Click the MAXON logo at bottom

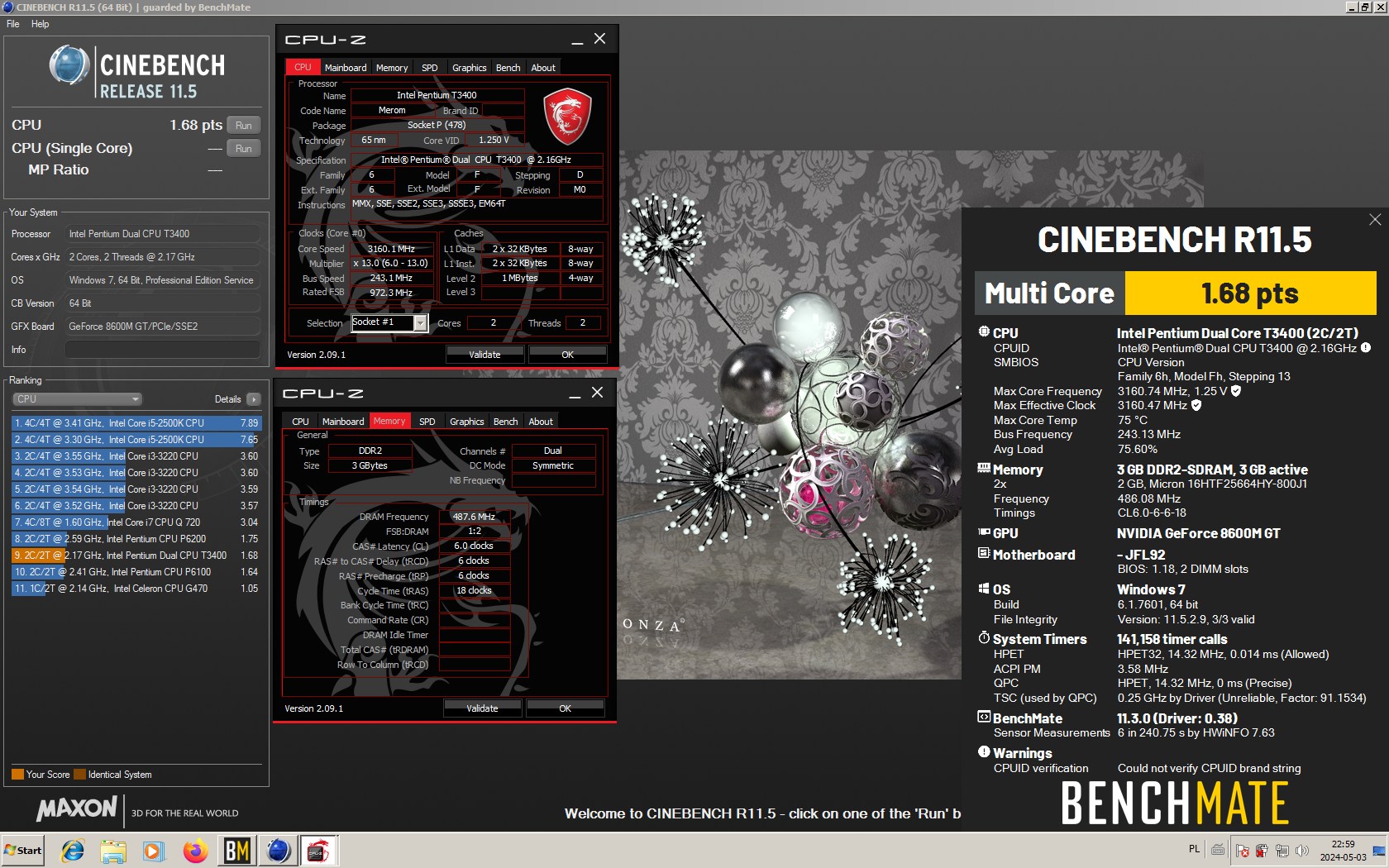tap(77, 808)
